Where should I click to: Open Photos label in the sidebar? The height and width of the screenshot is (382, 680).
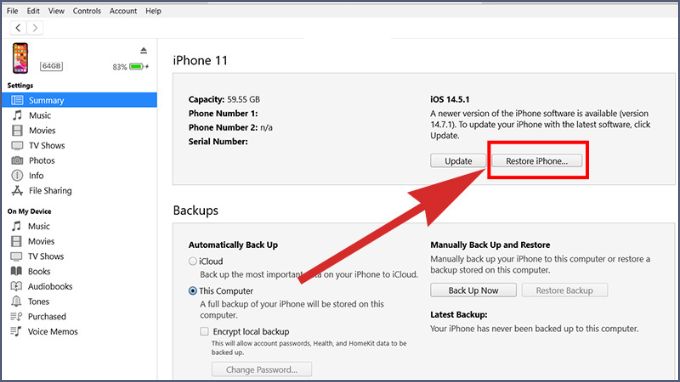pyautogui.click(x=42, y=160)
